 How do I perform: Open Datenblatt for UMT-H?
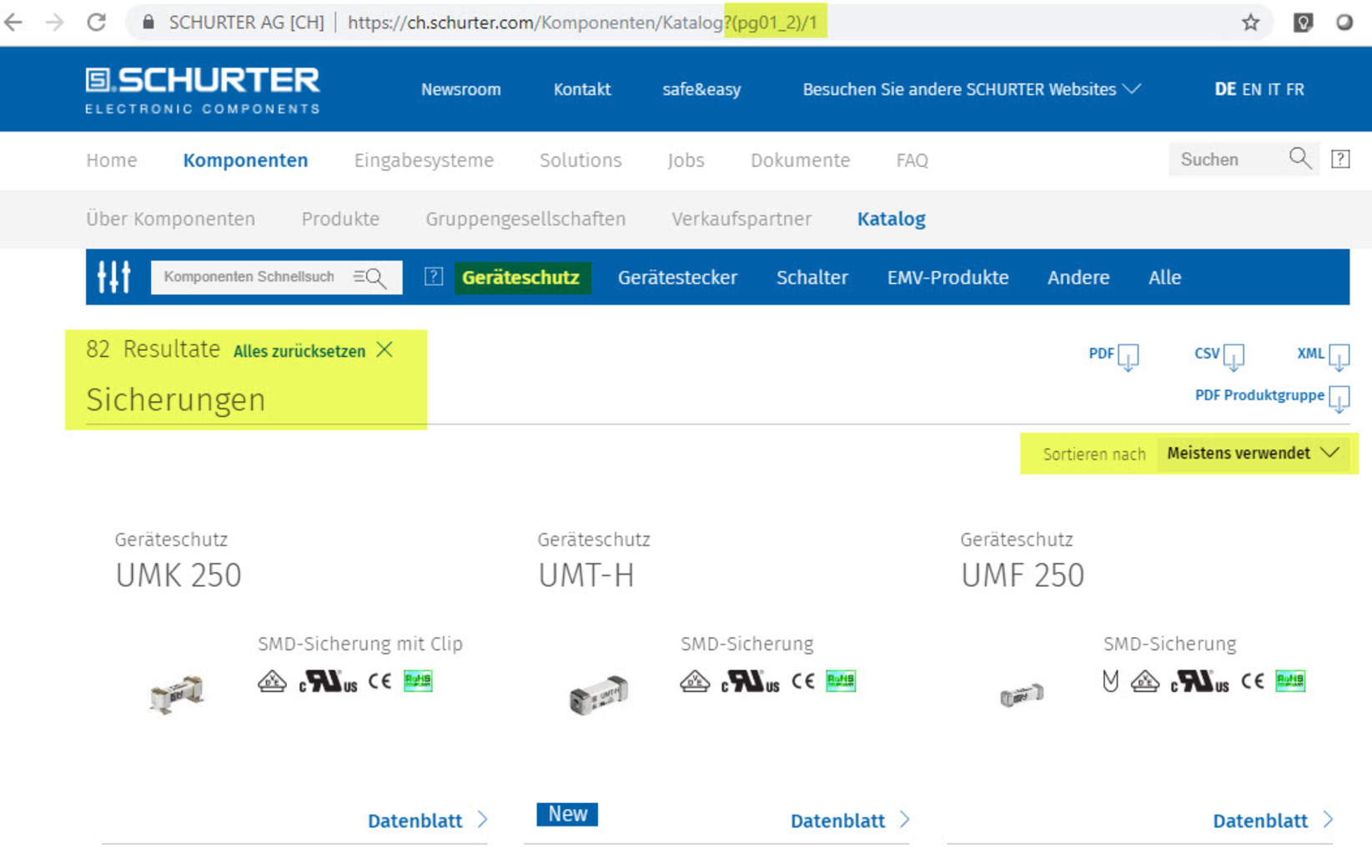click(850, 820)
